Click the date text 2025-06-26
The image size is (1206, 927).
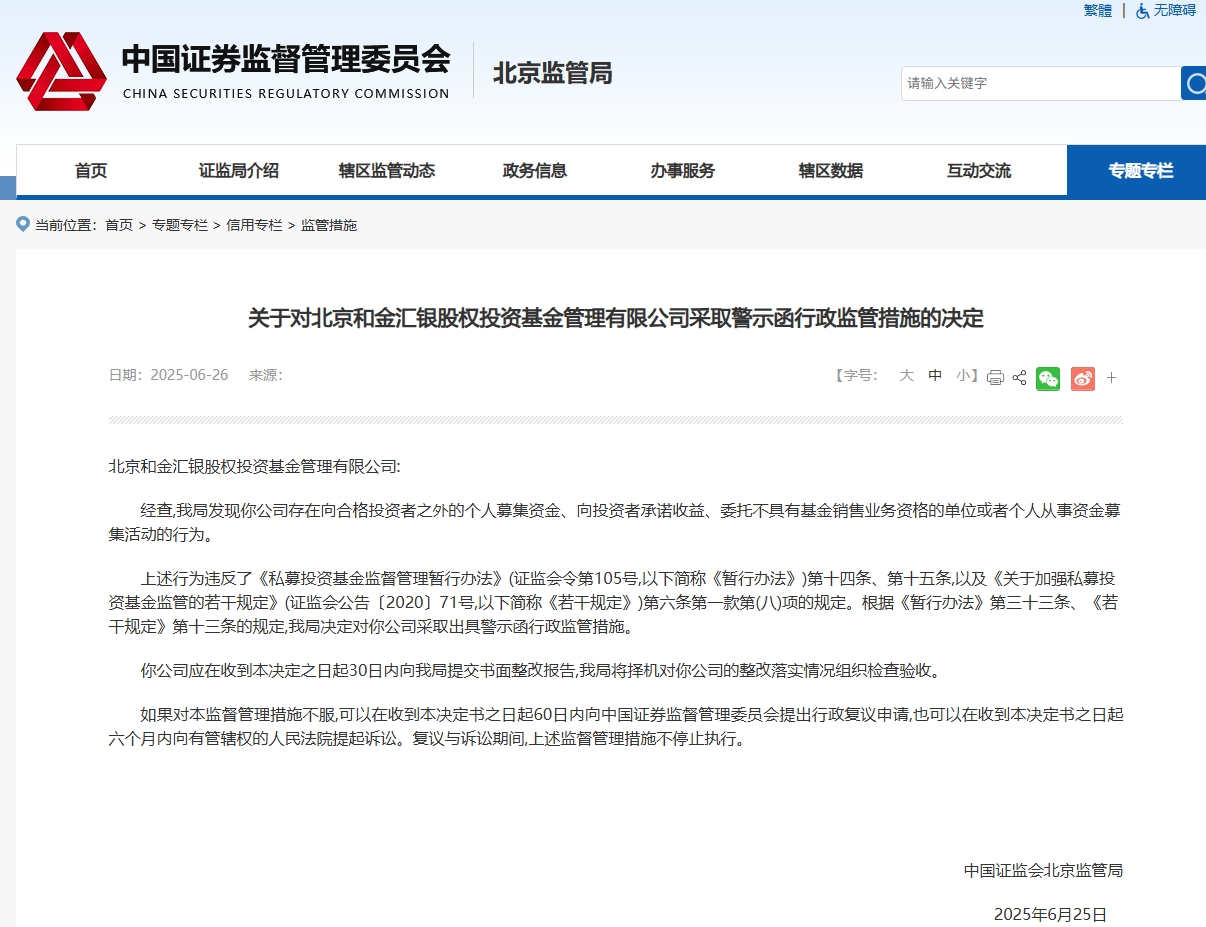[189, 375]
